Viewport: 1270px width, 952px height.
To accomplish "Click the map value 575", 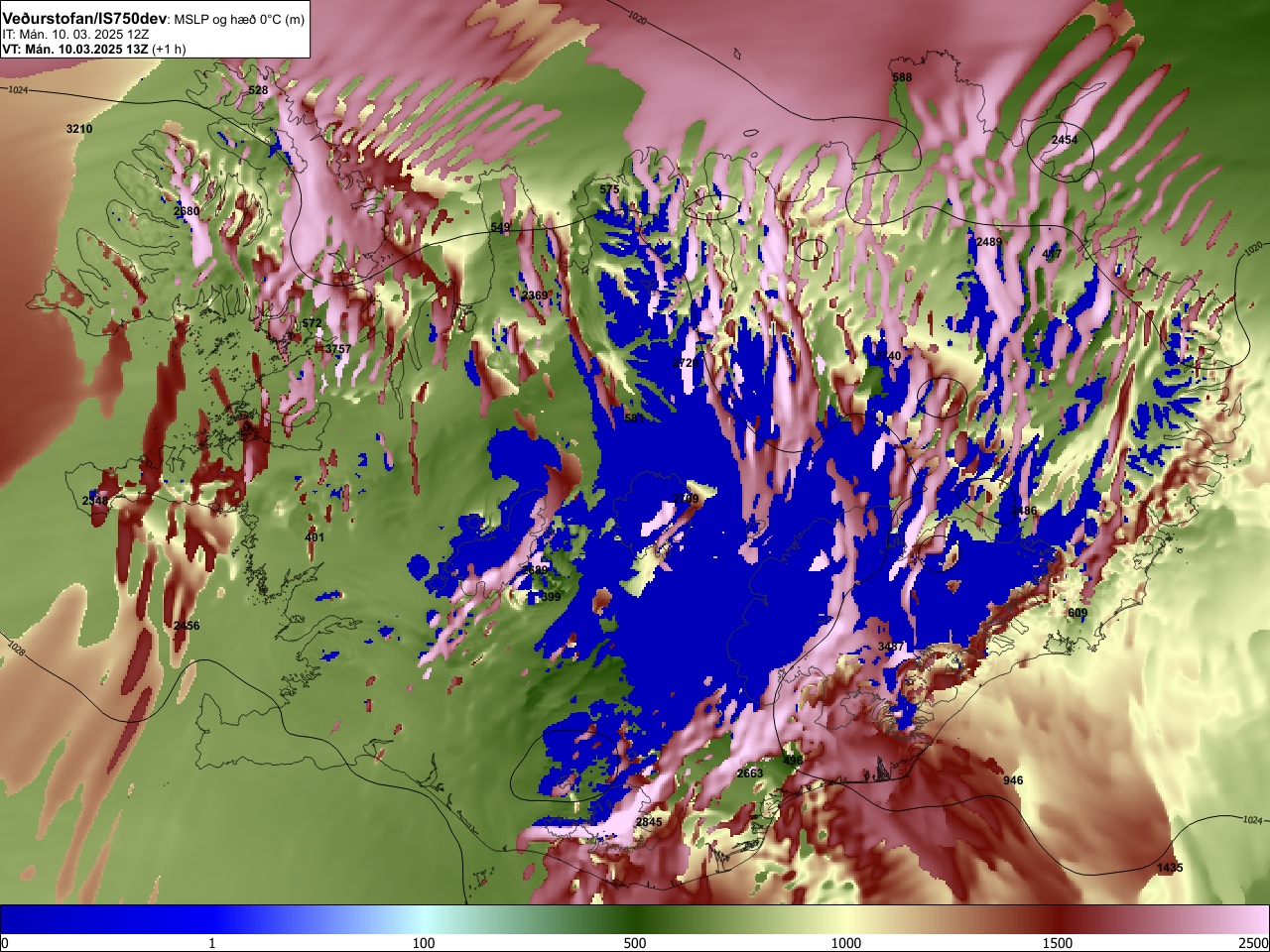I will pos(609,189).
